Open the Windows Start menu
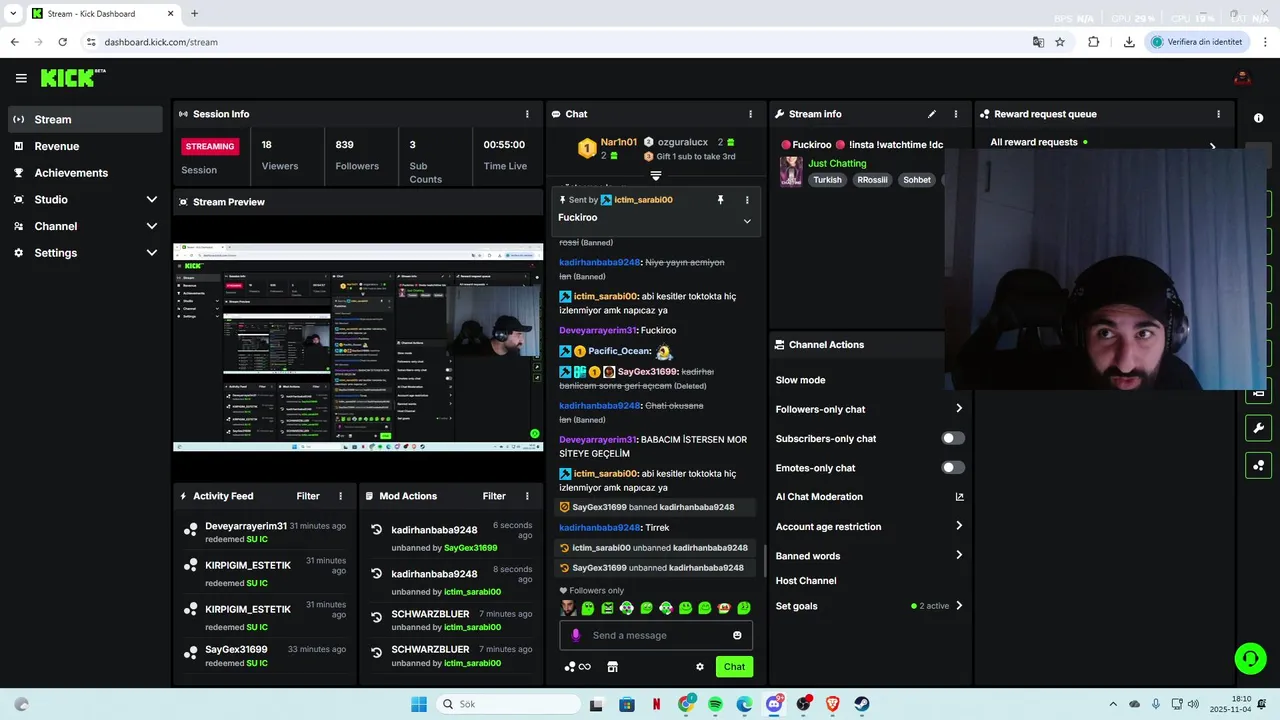The height and width of the screenshot is (720, 1280). point(419,704)
